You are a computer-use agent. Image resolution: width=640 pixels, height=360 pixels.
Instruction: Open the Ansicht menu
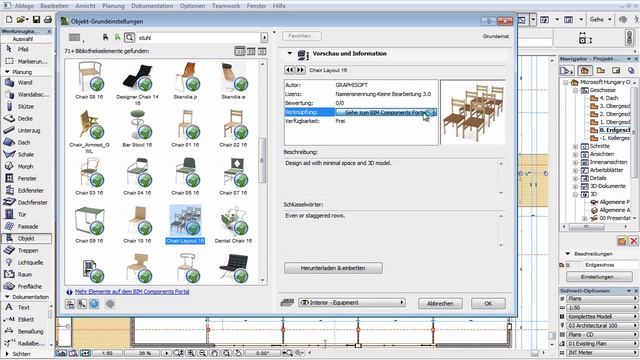[x=85, y=6]
